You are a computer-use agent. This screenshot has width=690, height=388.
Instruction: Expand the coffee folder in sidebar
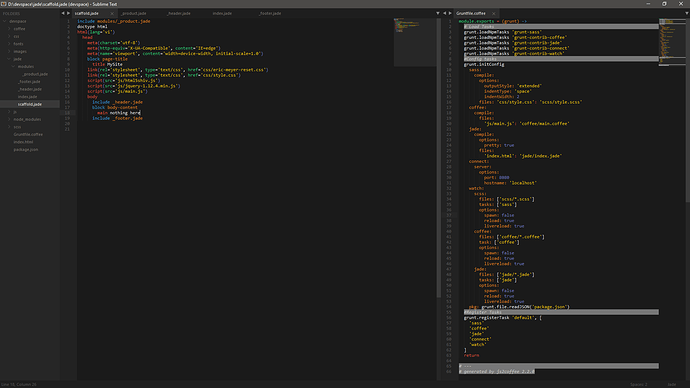pyautogui.click(x=9, y=29)
